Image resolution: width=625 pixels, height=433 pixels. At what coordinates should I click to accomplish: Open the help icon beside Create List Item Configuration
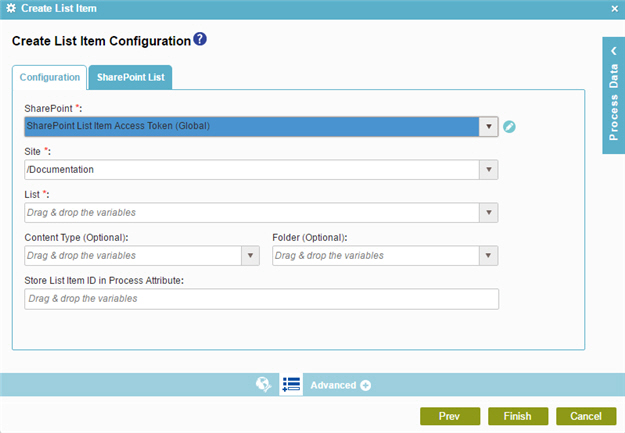tap(200, 39)
